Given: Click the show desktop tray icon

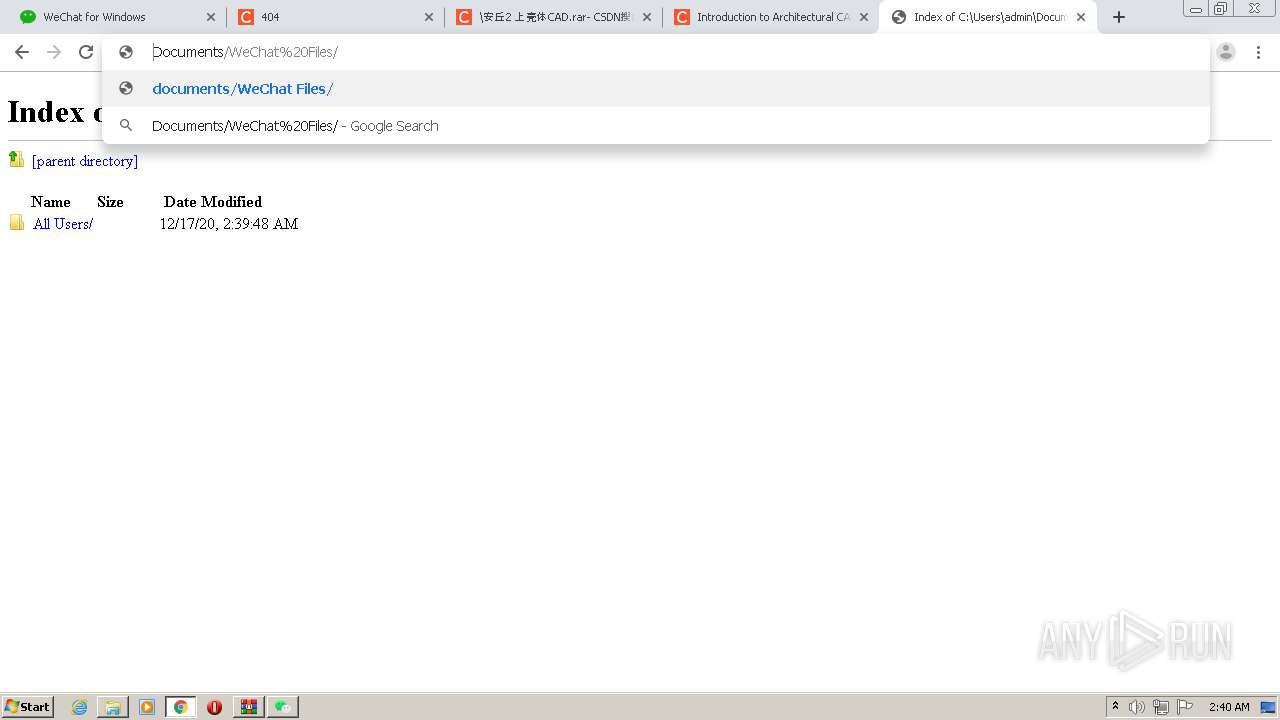Looking at the screenshot, I should coord(1269,707).
